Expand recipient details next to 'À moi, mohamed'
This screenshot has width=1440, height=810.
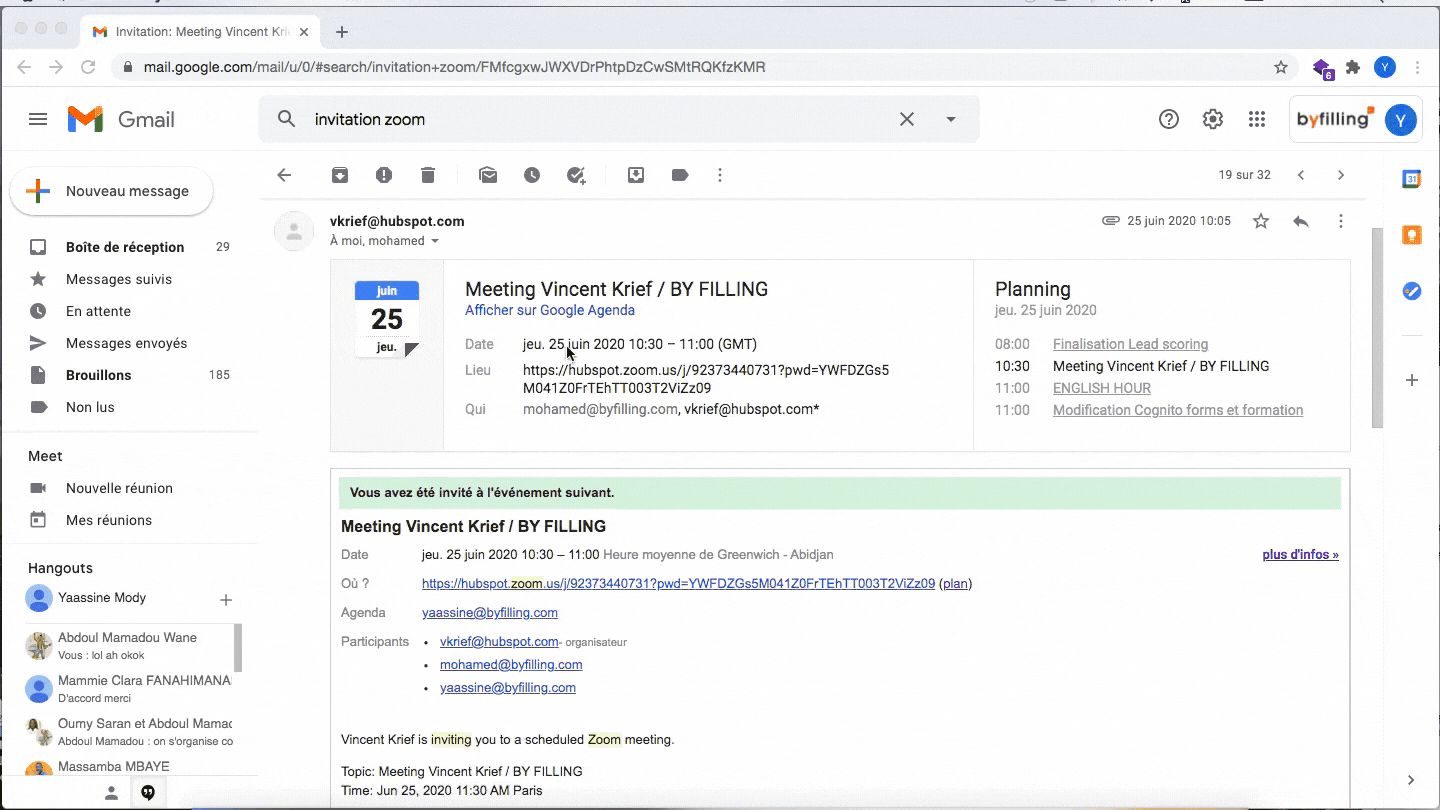pyautogui.click(x=434, y=241)
